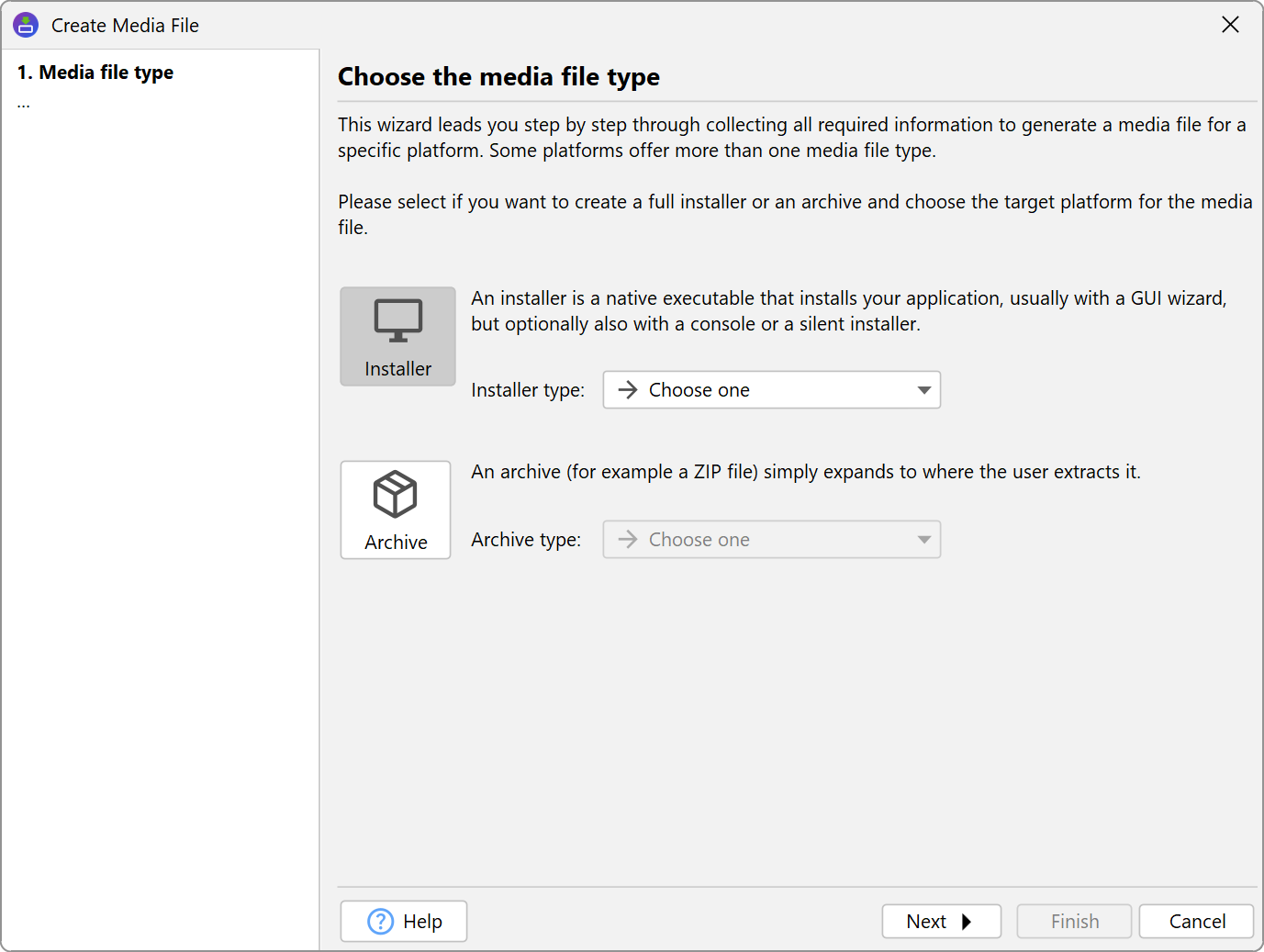Viewport: 1264px width, 952px height.
Task: Click the black triangle beside Next
Action: coord(966,922)
